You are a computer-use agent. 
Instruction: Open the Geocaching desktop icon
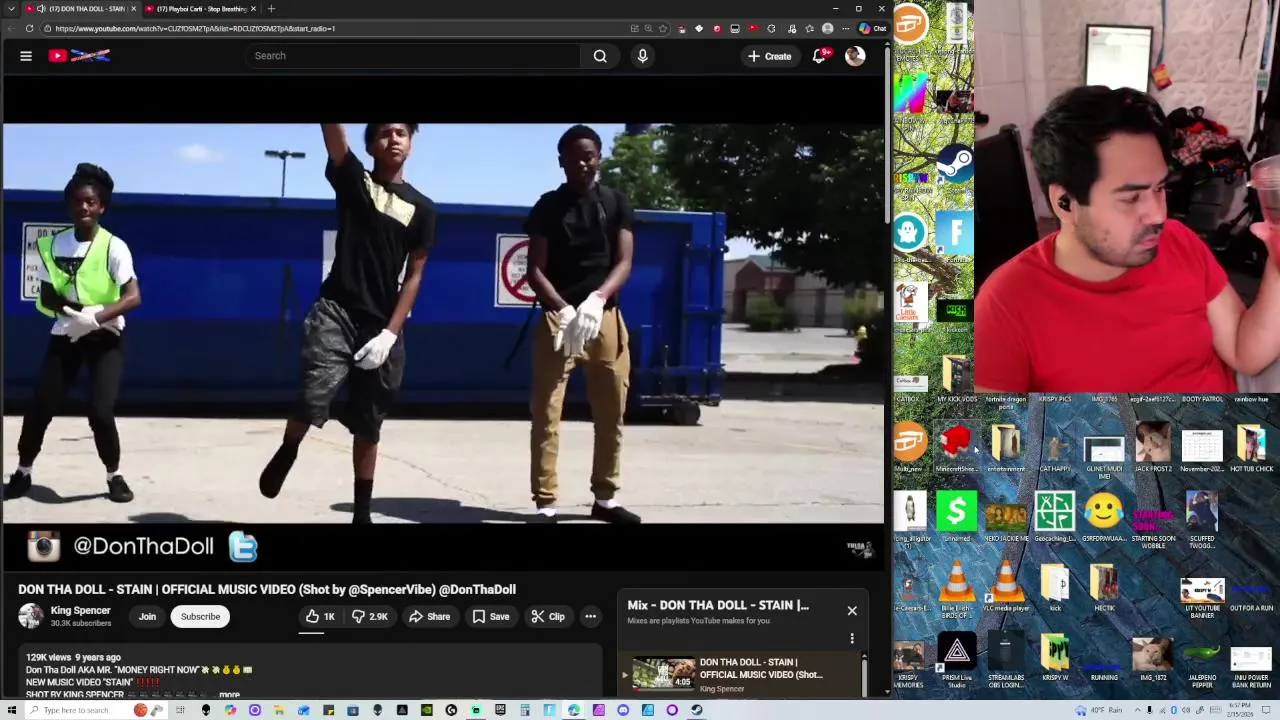tap(1055, 517)
